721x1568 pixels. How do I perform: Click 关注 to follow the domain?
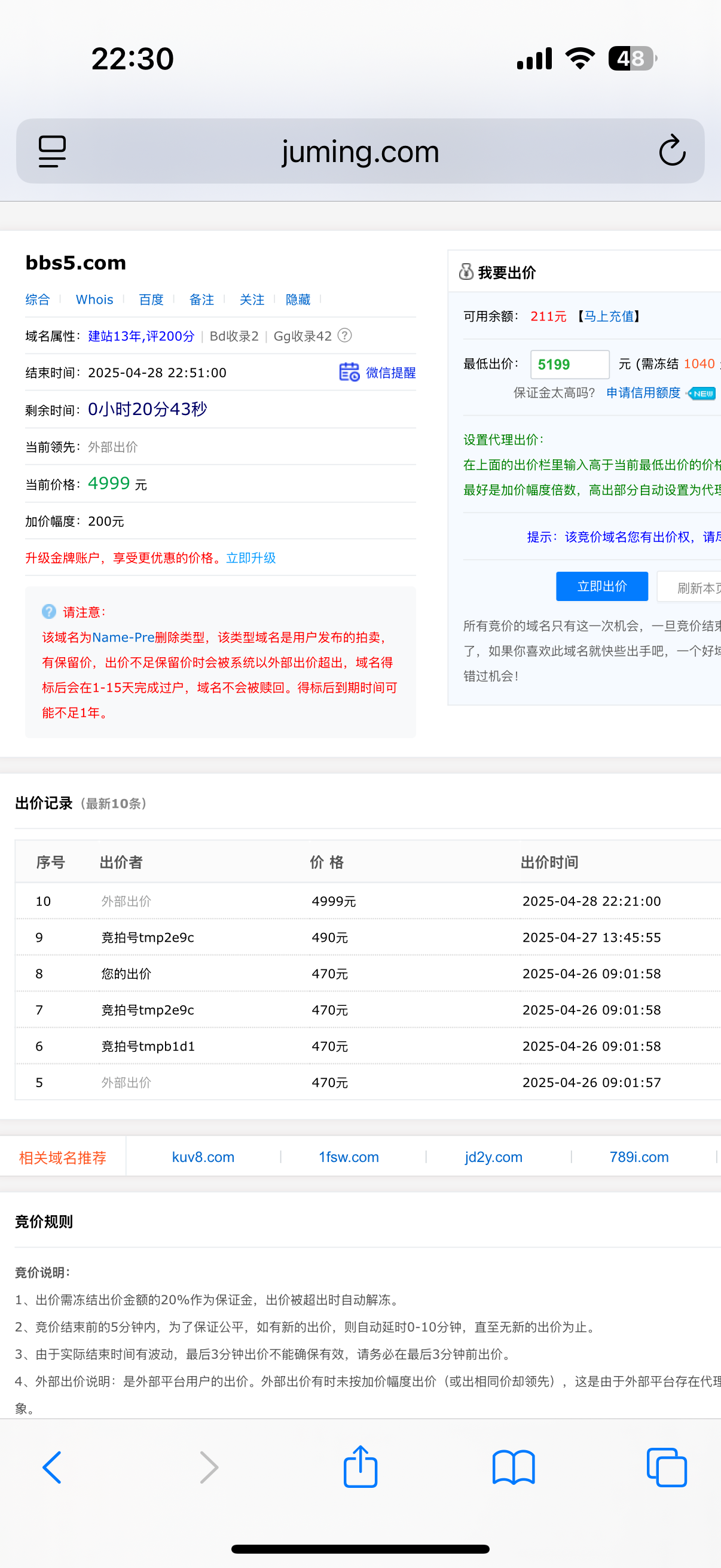252,300
